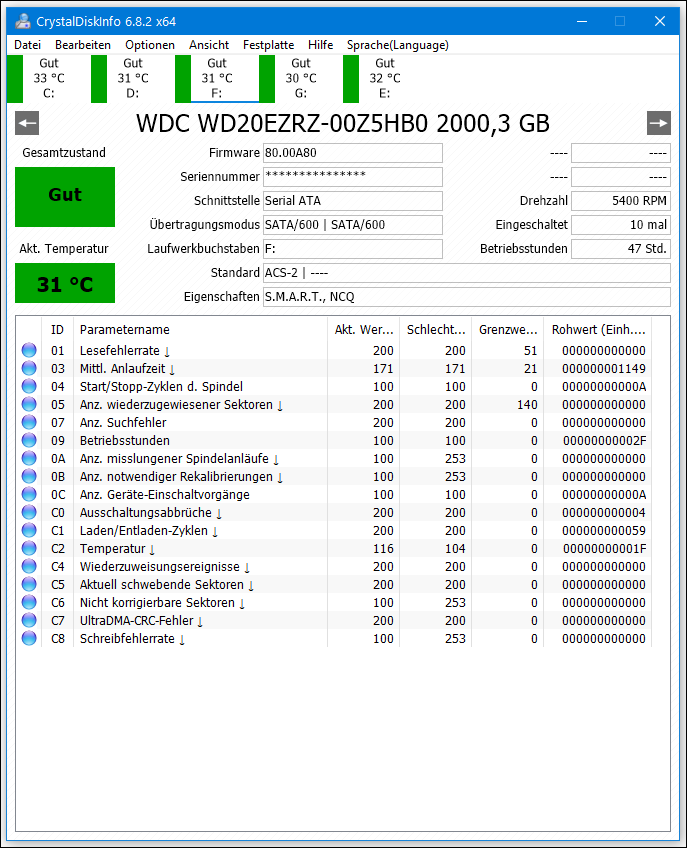The image size is (687, 848).
Task: Click the Firmware field 80.00A80
Action: 353,153
